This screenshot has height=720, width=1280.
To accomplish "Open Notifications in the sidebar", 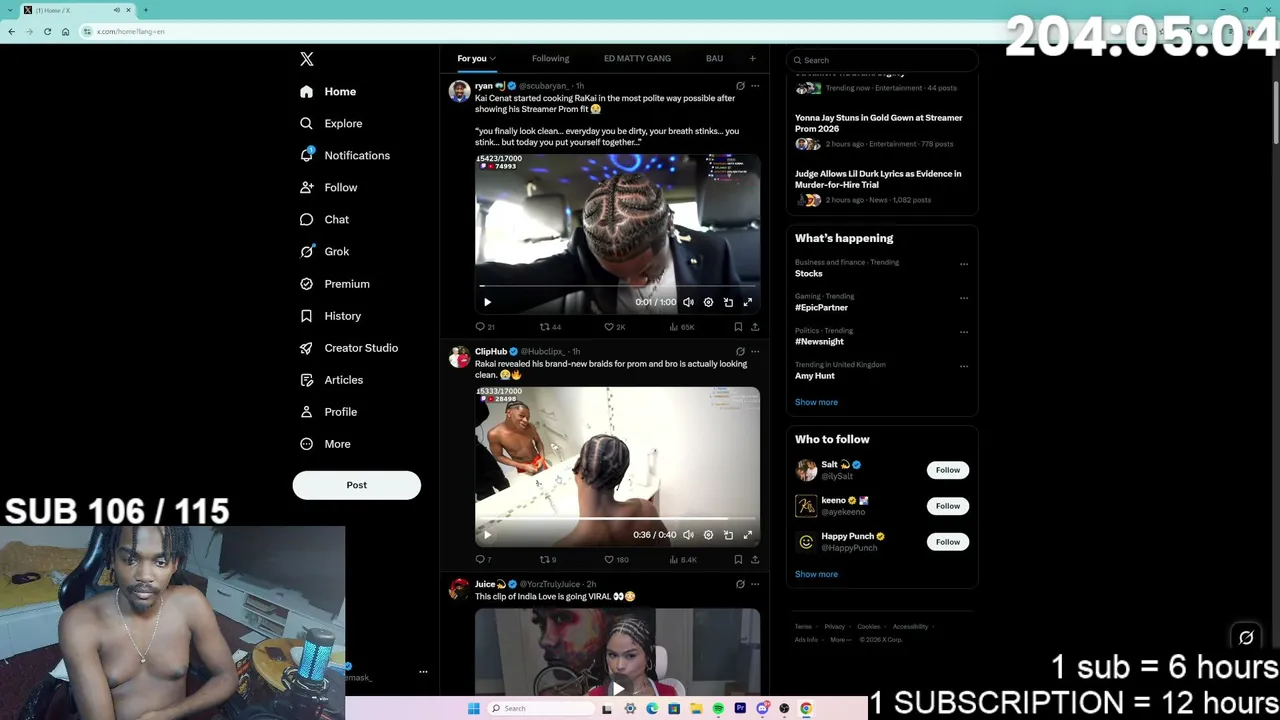I will (x=345, y=155).
